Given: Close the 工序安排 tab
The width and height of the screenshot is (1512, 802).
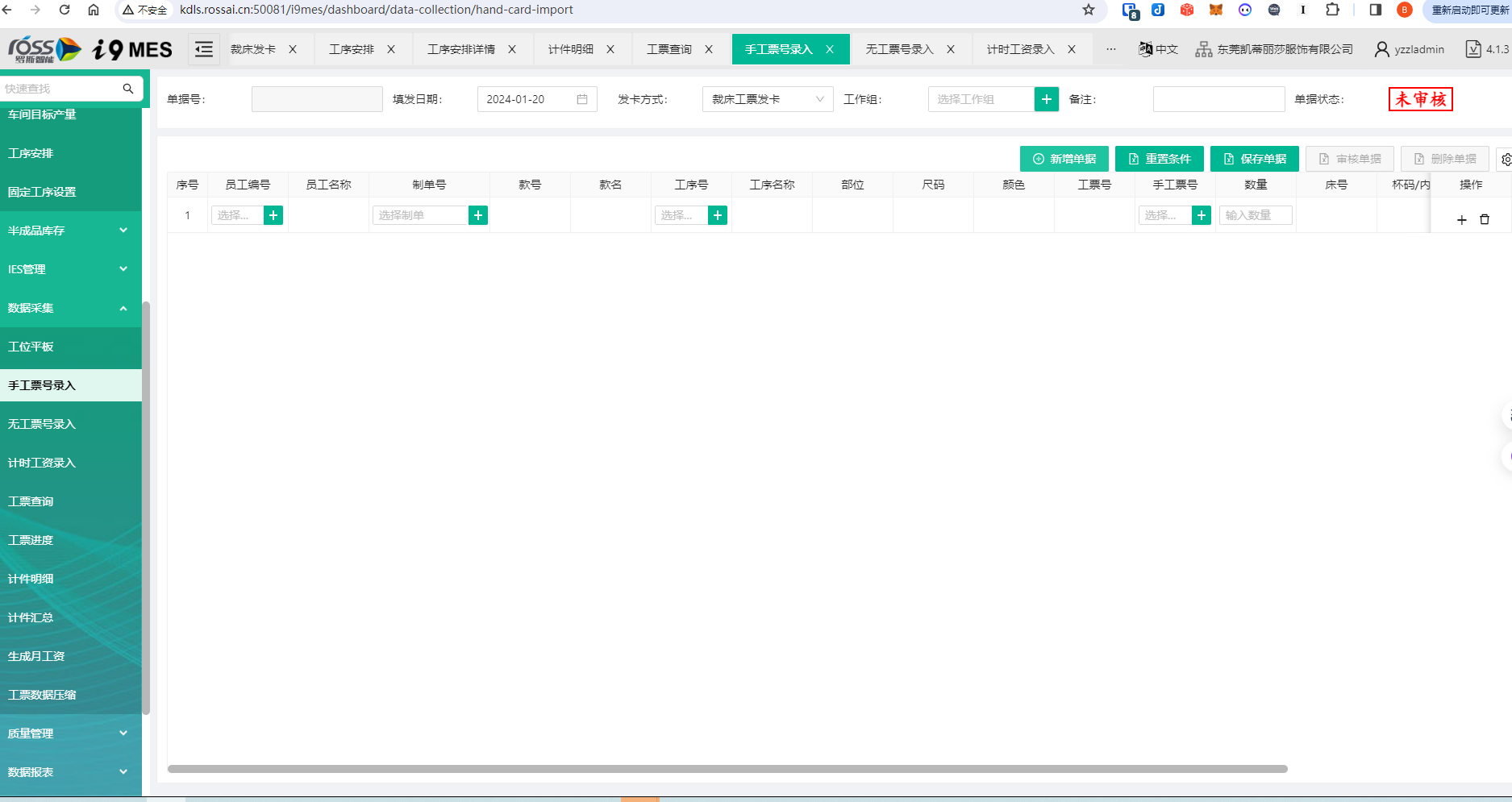Looking at the screenshot, I should click(x=391, y=49).
